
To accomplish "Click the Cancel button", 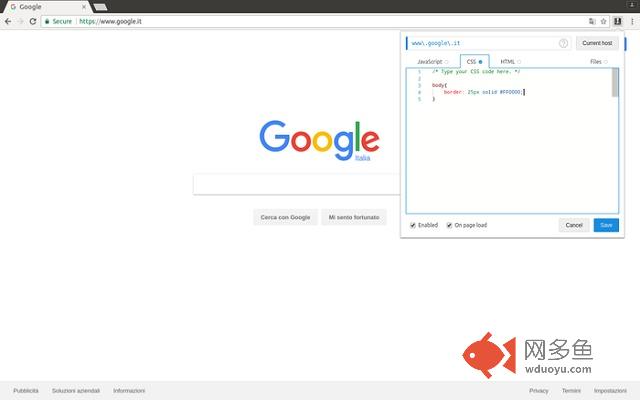I will (x=574, y=225).
